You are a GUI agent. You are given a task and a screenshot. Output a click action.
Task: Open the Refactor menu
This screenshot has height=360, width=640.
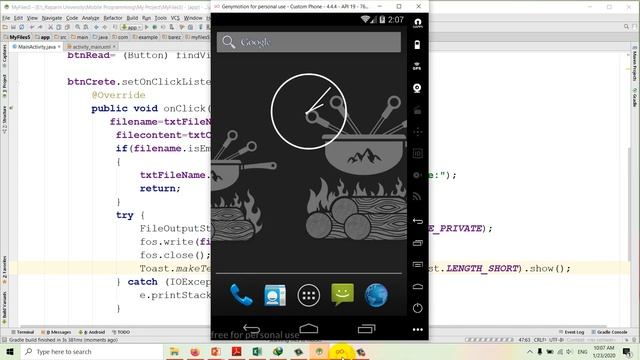[113, 18]
